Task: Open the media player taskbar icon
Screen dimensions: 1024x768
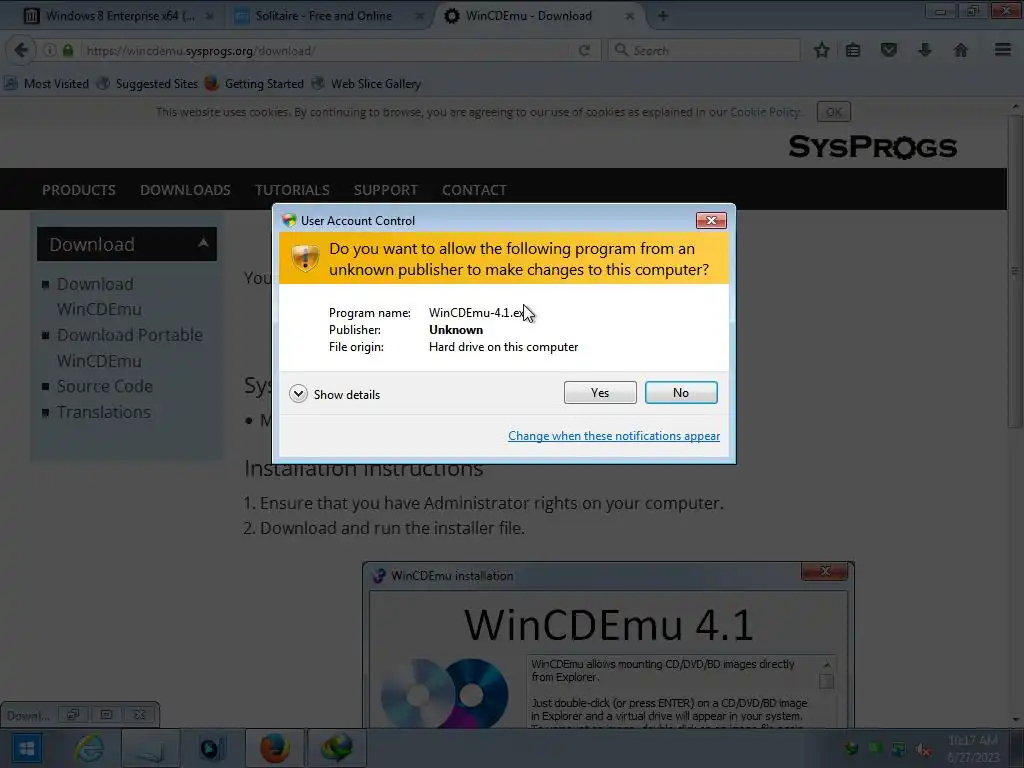Action: point(211,748)
